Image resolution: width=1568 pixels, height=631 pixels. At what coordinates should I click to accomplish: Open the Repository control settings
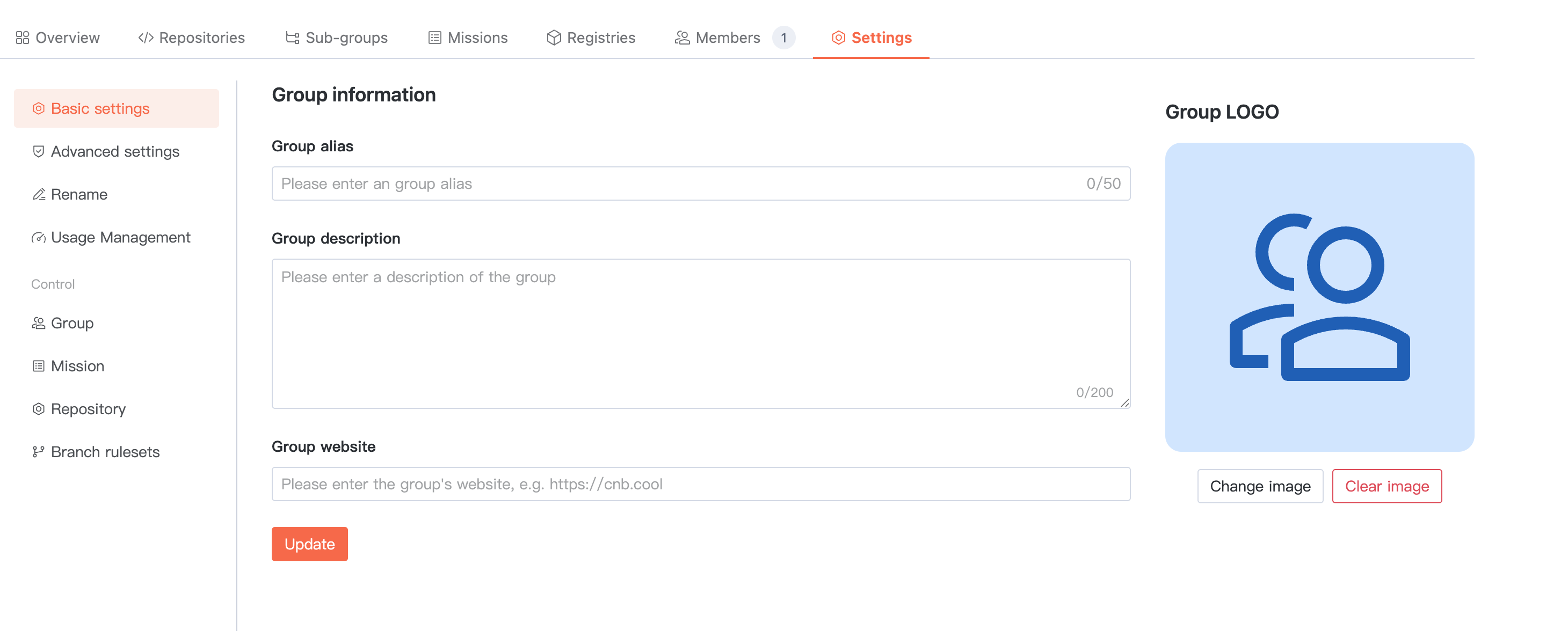click(88, 409)
